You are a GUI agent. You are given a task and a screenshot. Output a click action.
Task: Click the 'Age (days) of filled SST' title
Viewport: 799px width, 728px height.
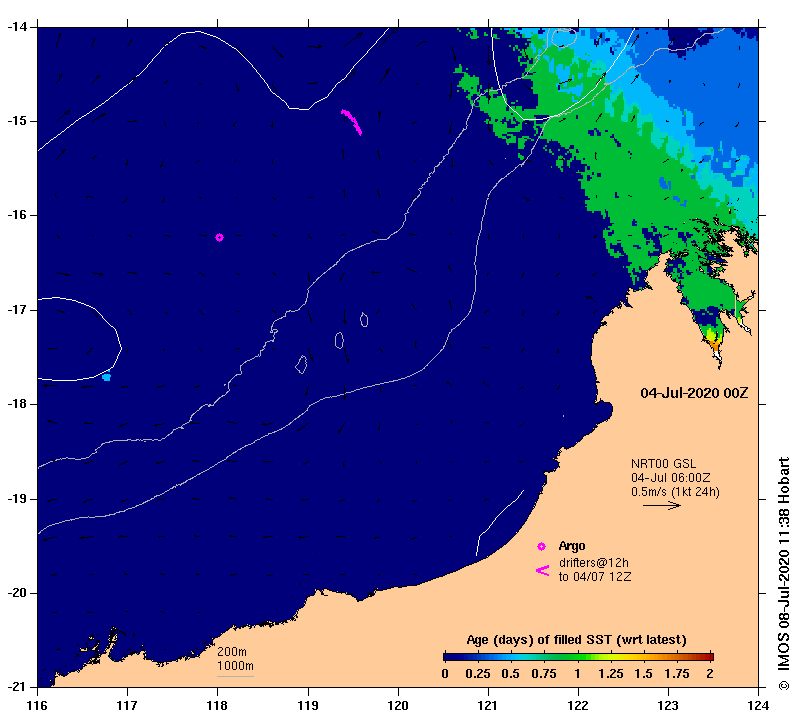pyautogui.click(x=576, y=640)
